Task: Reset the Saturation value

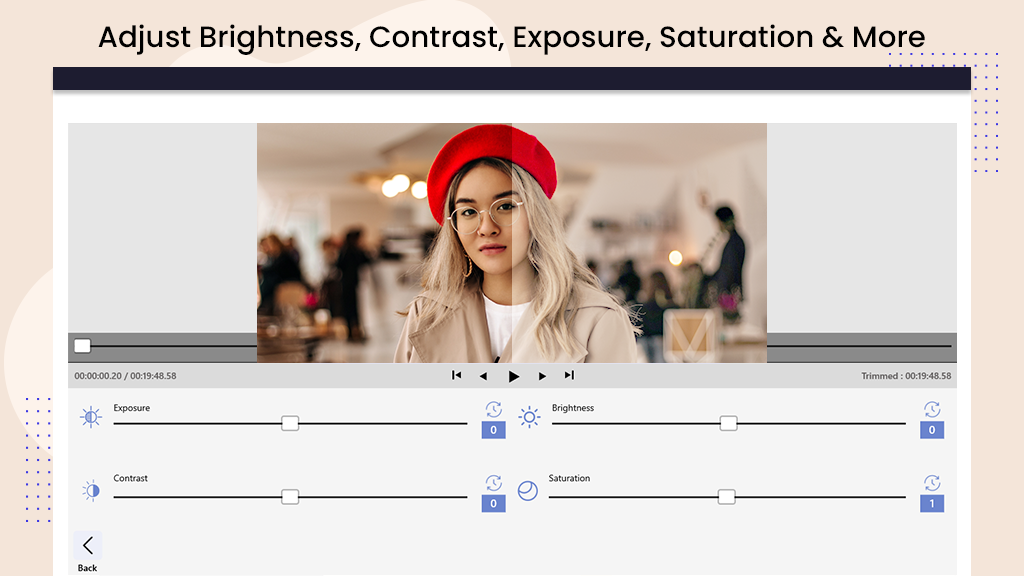Action: [x=932, y=483]
